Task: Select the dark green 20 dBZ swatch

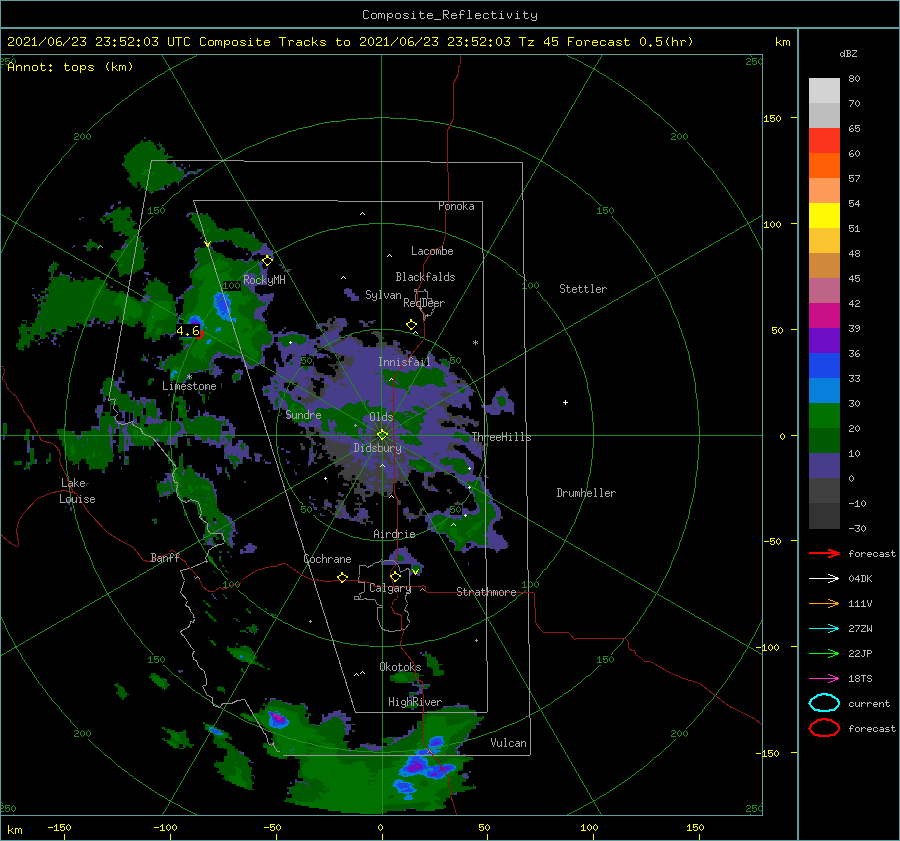Action: pos(824,440)
